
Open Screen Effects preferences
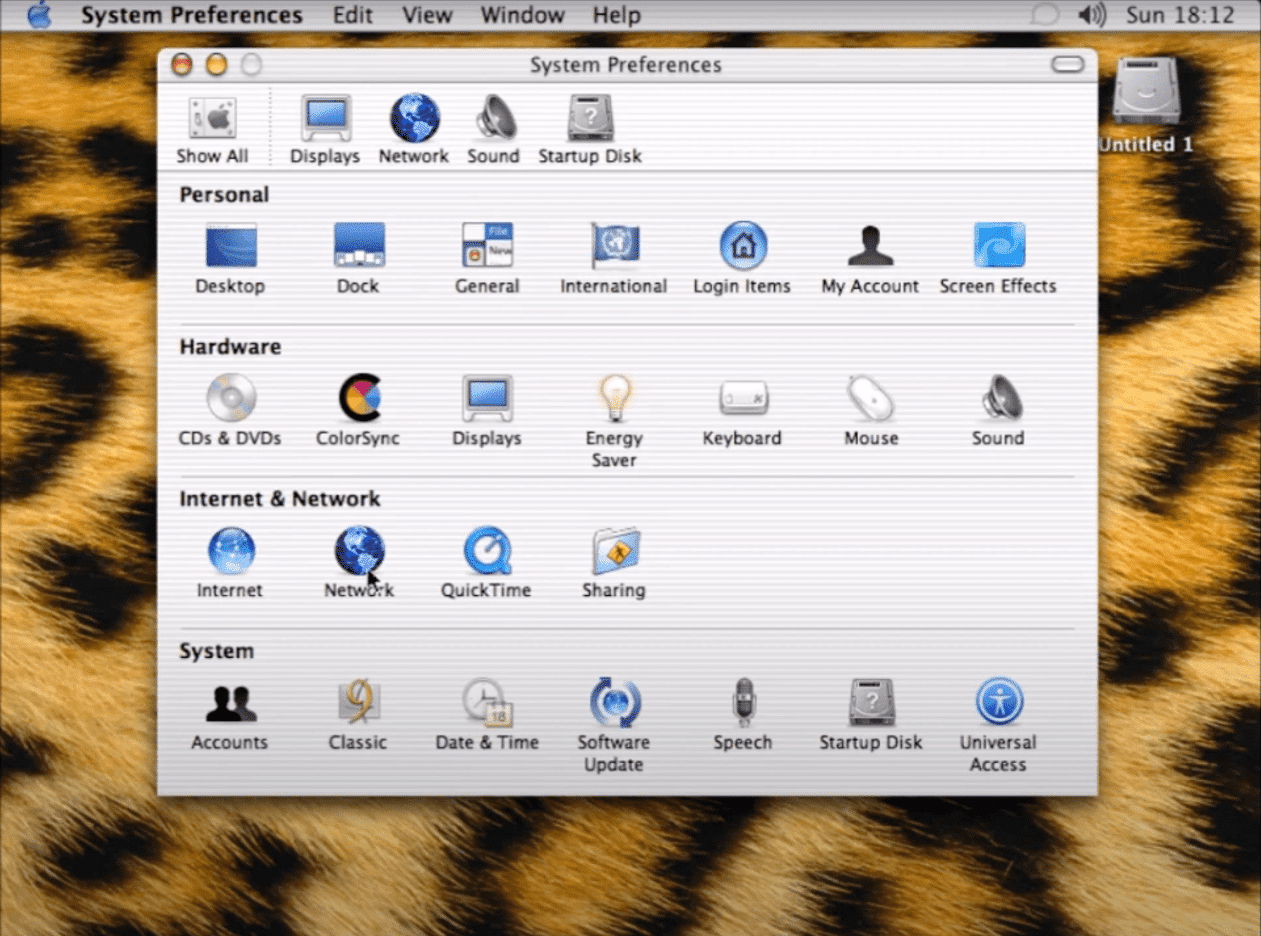coord(998,247)
